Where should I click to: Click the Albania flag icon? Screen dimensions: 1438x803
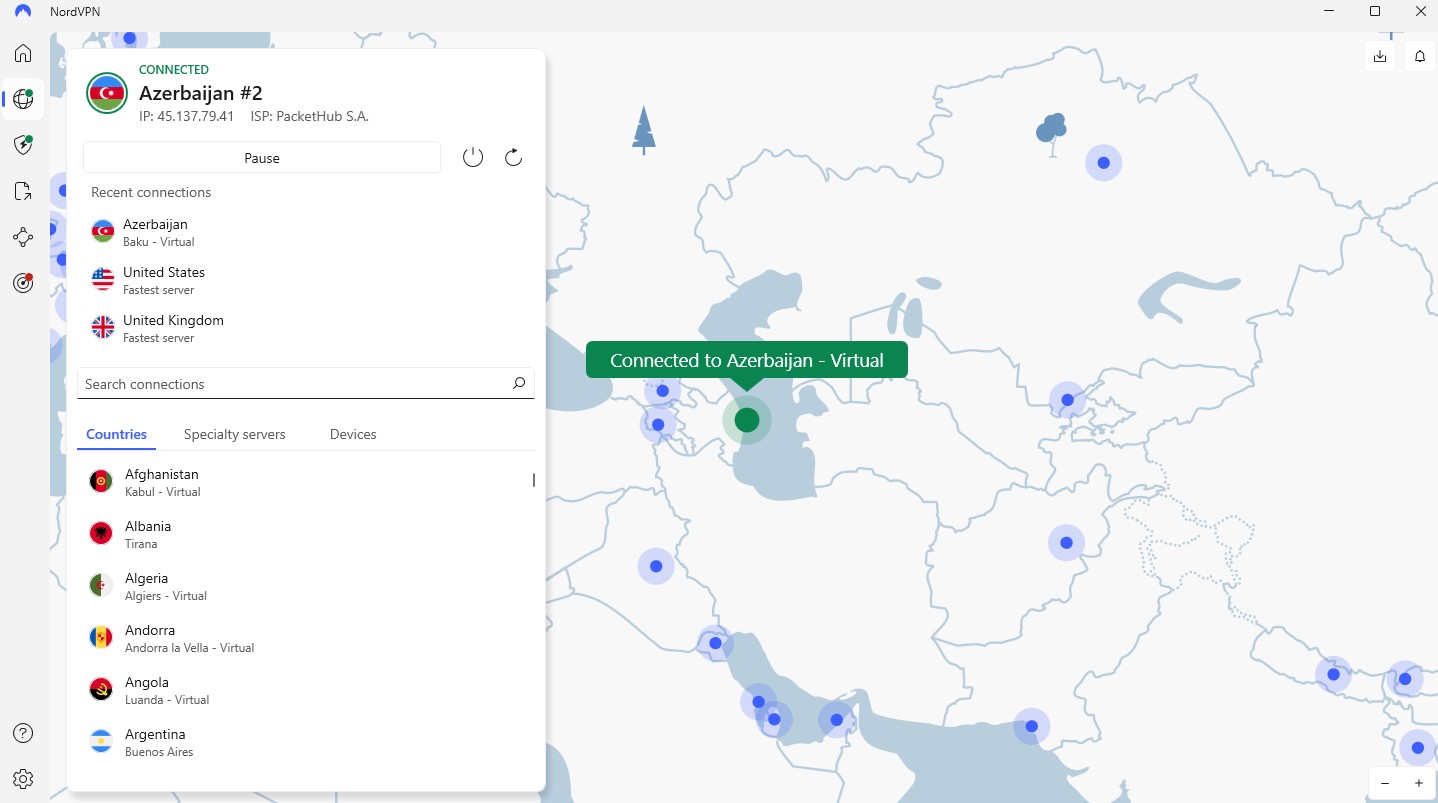pyautogui.click(x=101, y=534)
